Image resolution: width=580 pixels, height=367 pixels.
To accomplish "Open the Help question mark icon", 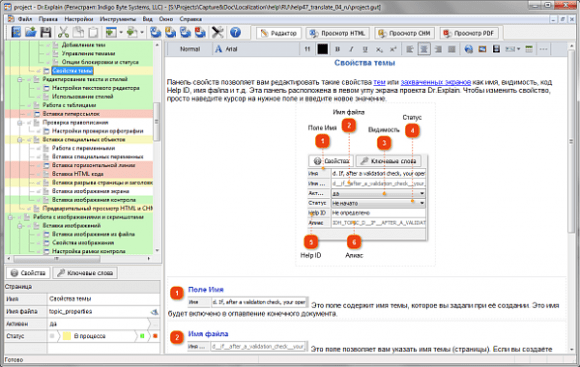I will pyautogui.click(x=235, y=33).
